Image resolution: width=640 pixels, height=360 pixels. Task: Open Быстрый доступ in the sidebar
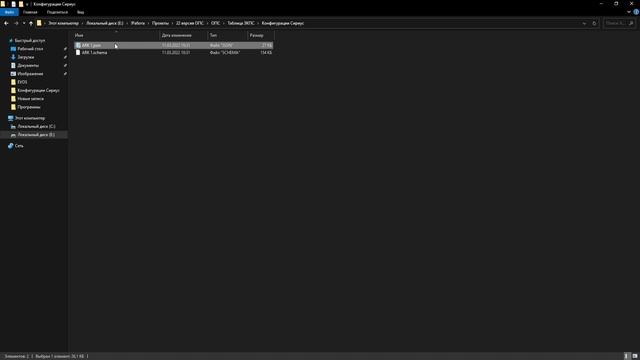(30, 41)
